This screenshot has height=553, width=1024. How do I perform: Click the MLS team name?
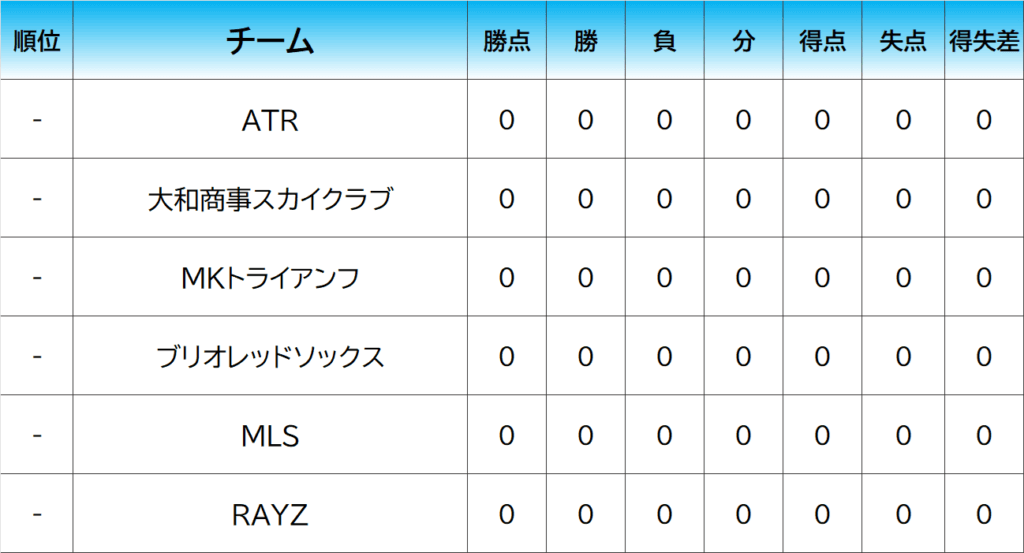click(270, 436)
